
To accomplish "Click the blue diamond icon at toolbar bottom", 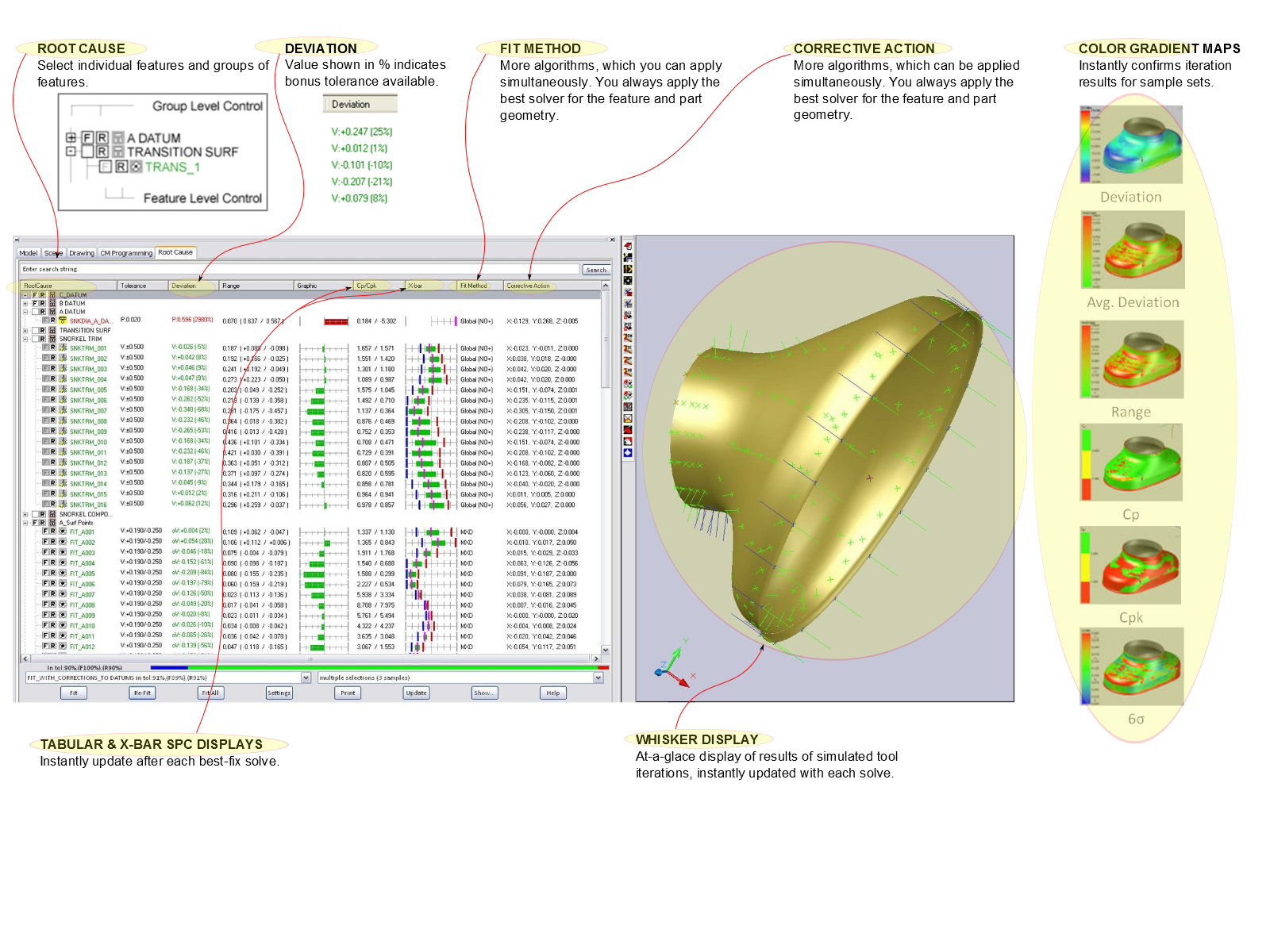I will 628,453.
